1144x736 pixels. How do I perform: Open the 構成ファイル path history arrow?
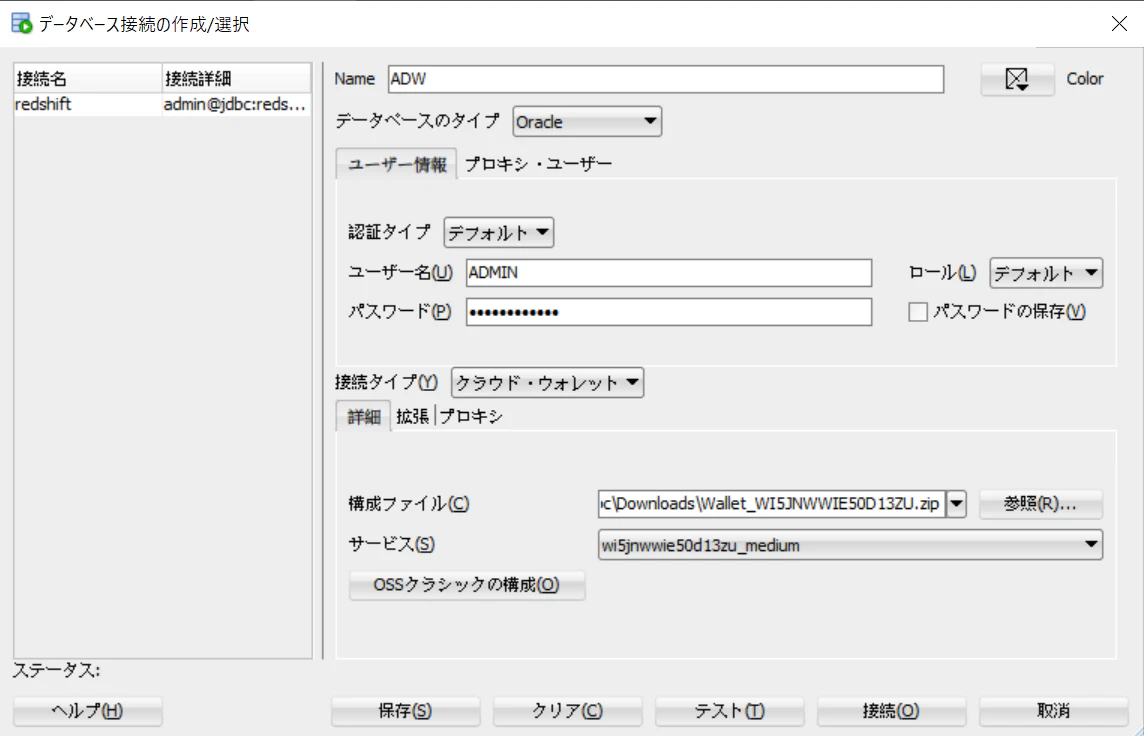point(956,503)
